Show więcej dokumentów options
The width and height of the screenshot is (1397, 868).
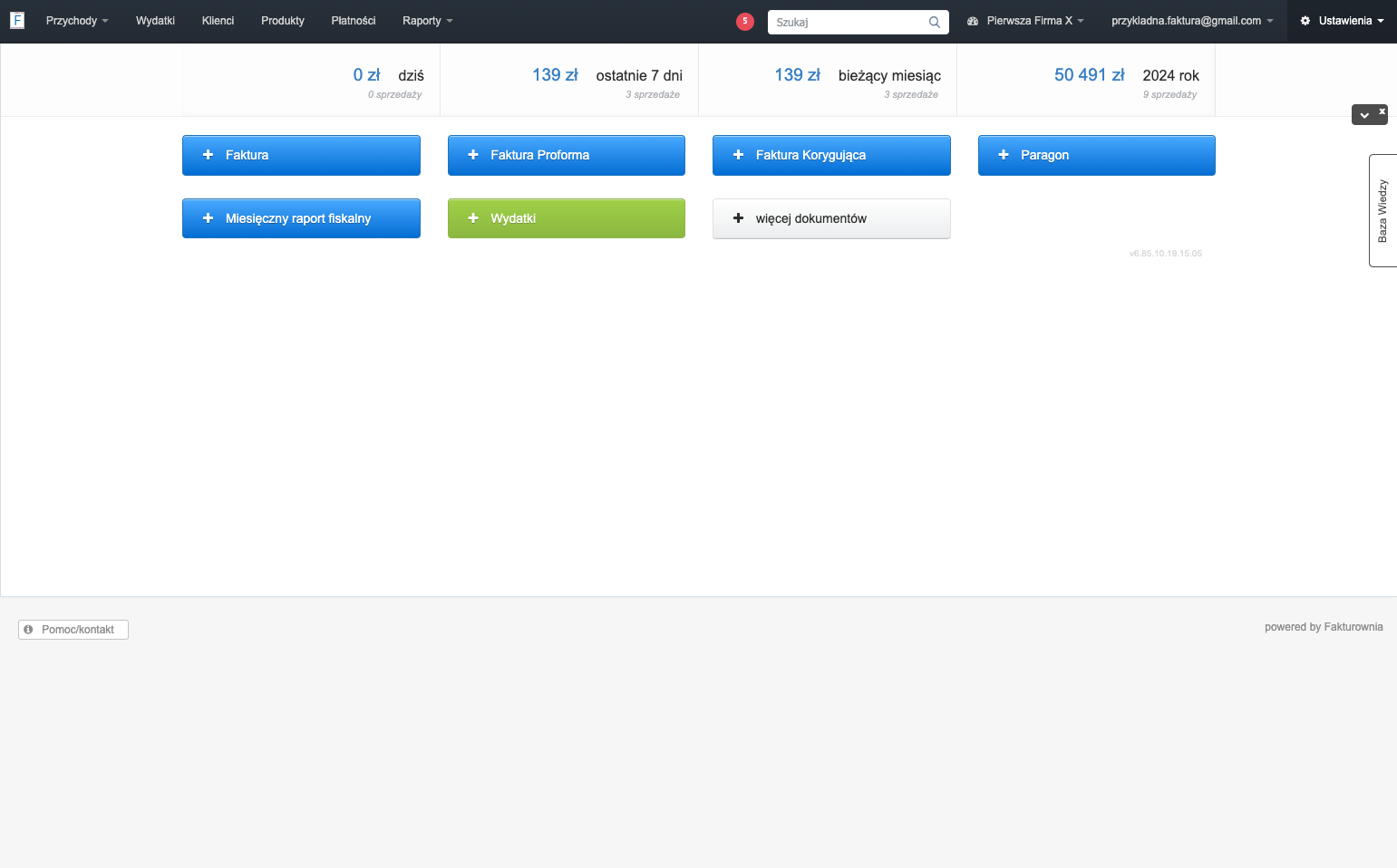coord(831,218)
